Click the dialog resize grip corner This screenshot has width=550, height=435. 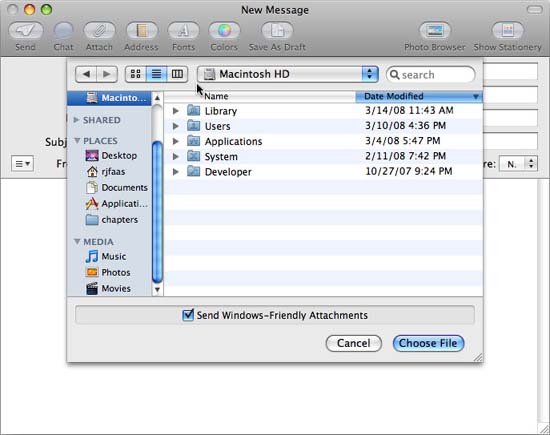click(478, 357)
